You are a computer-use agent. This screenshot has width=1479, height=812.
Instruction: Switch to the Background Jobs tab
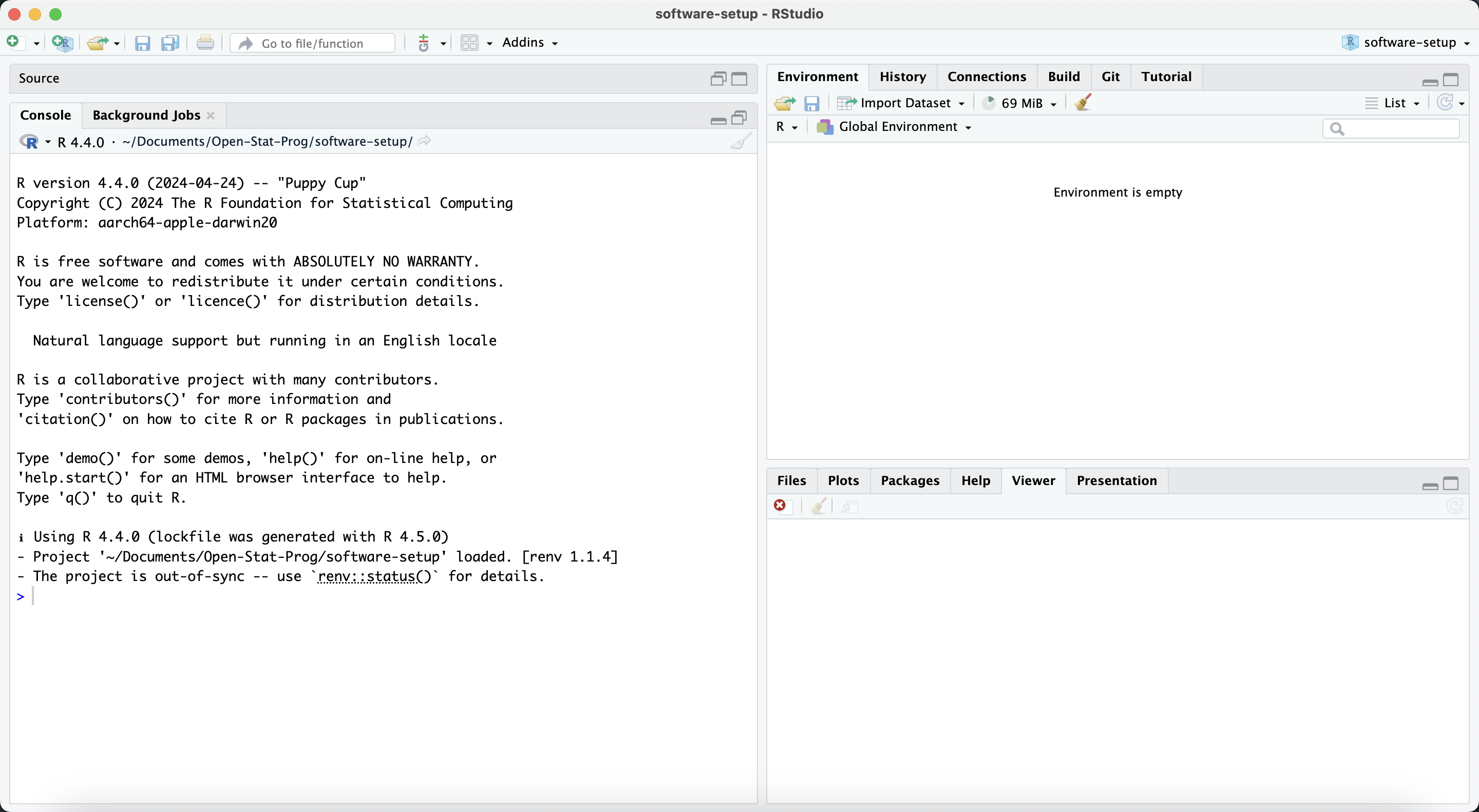coord(145,115)
